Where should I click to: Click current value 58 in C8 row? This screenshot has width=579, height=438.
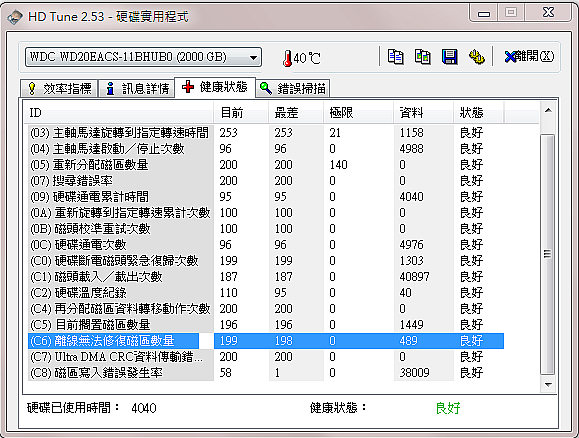click(x=226, y=373)
